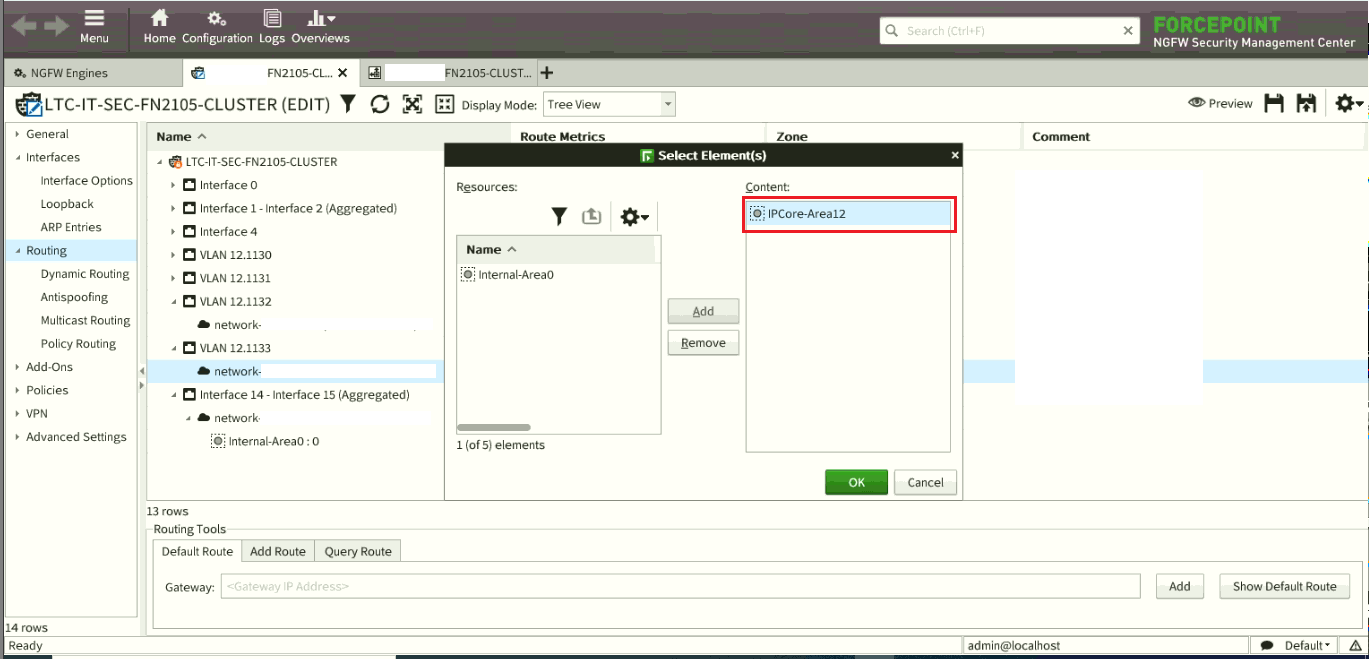Click the refresh icon beside cluster title
The height and width of the screenshot is (659, 1369).
[380, 104]
